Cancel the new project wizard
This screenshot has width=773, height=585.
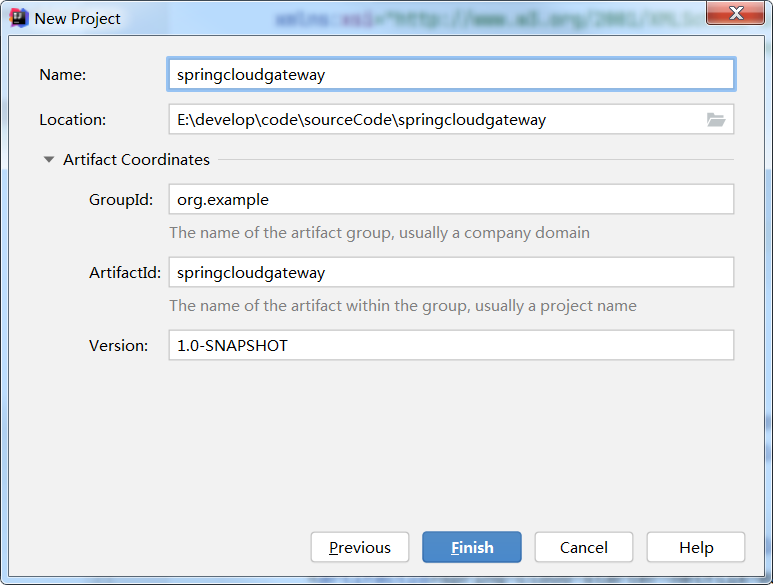point(584,547)
